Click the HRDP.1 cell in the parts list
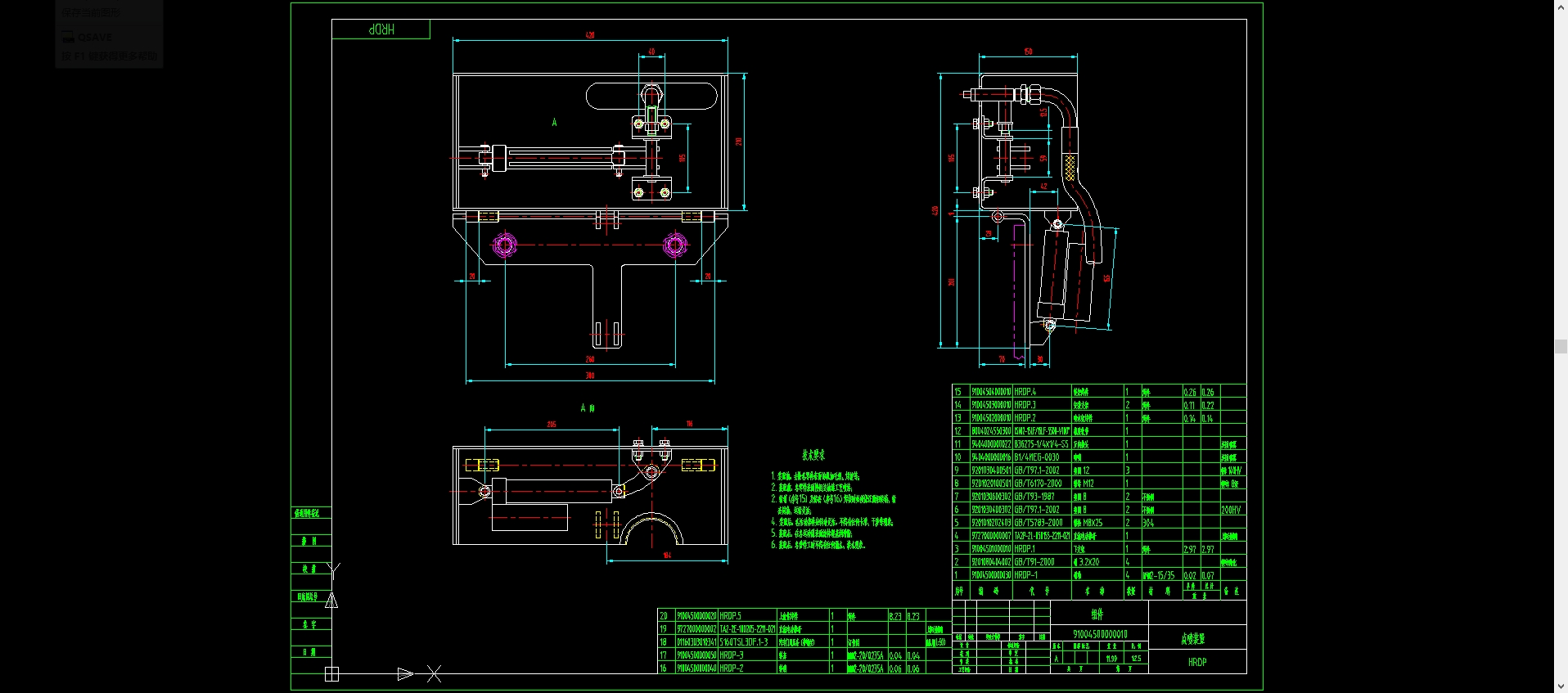 [x=1025, y=549]
